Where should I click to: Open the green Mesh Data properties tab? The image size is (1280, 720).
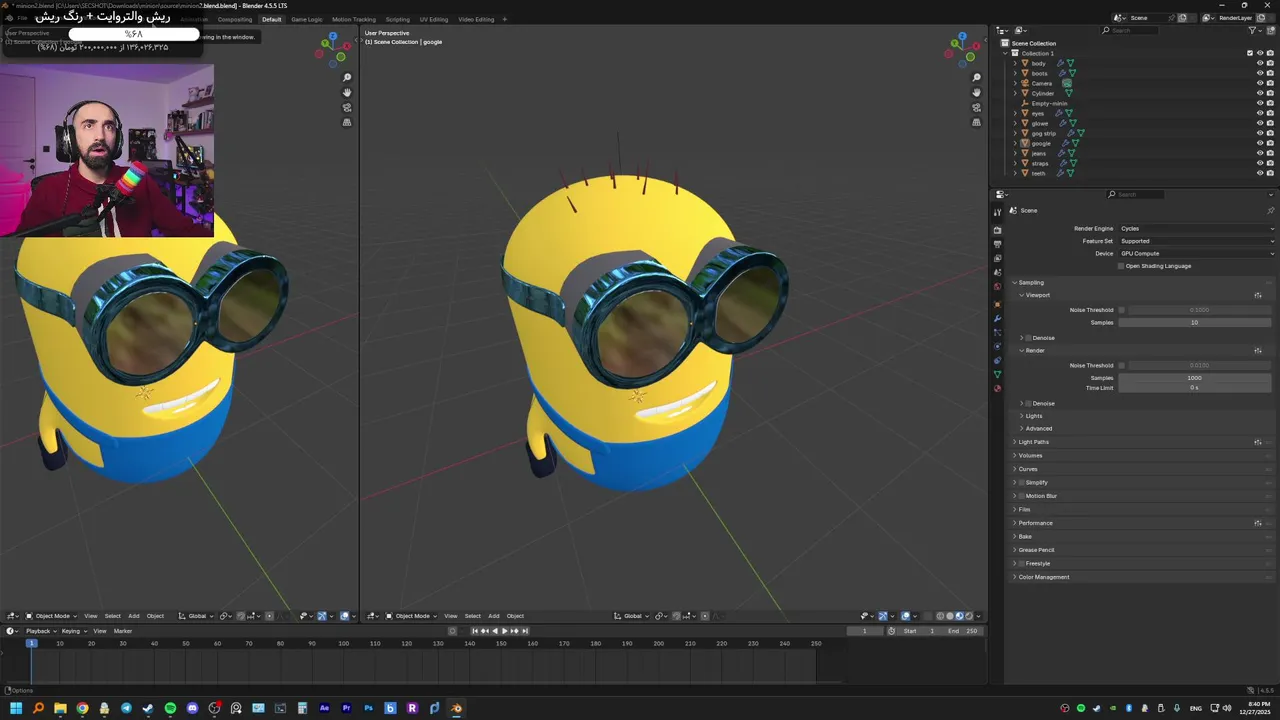997,374
